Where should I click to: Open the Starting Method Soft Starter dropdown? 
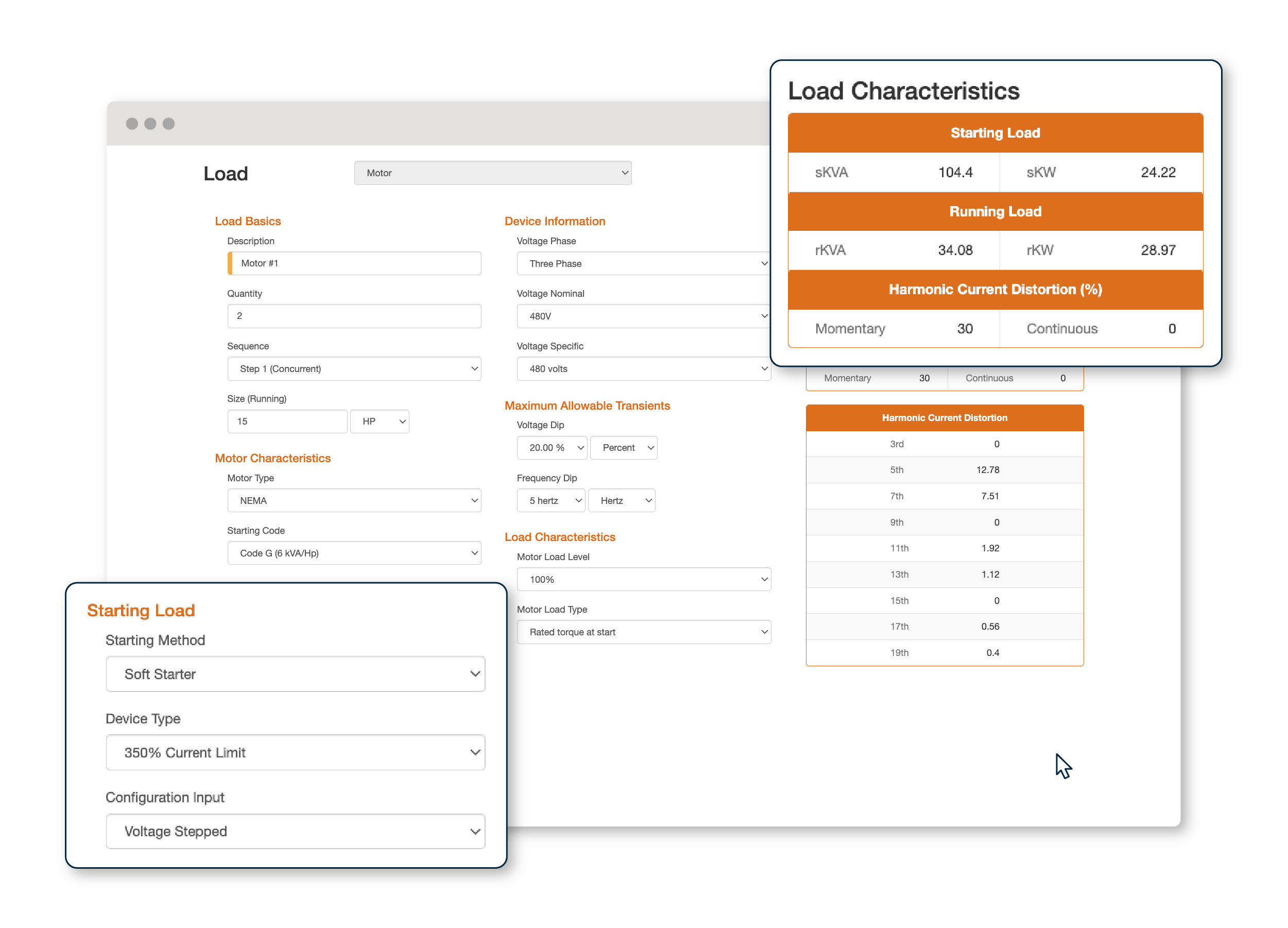point(295,674)
